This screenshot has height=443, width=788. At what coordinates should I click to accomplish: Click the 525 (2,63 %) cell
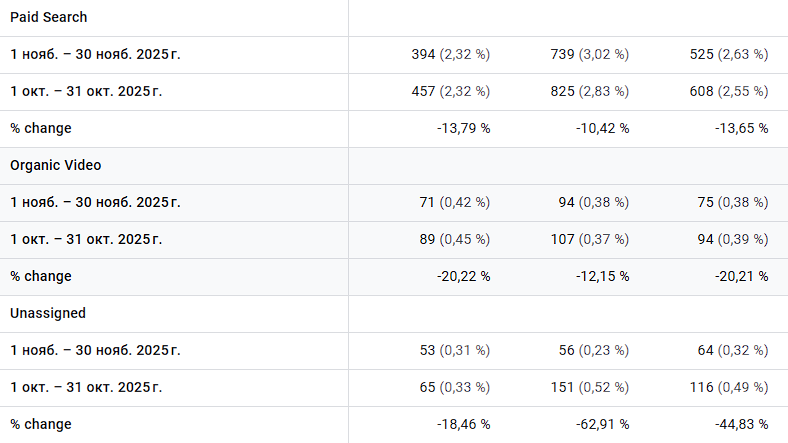[x=730, y=55]
